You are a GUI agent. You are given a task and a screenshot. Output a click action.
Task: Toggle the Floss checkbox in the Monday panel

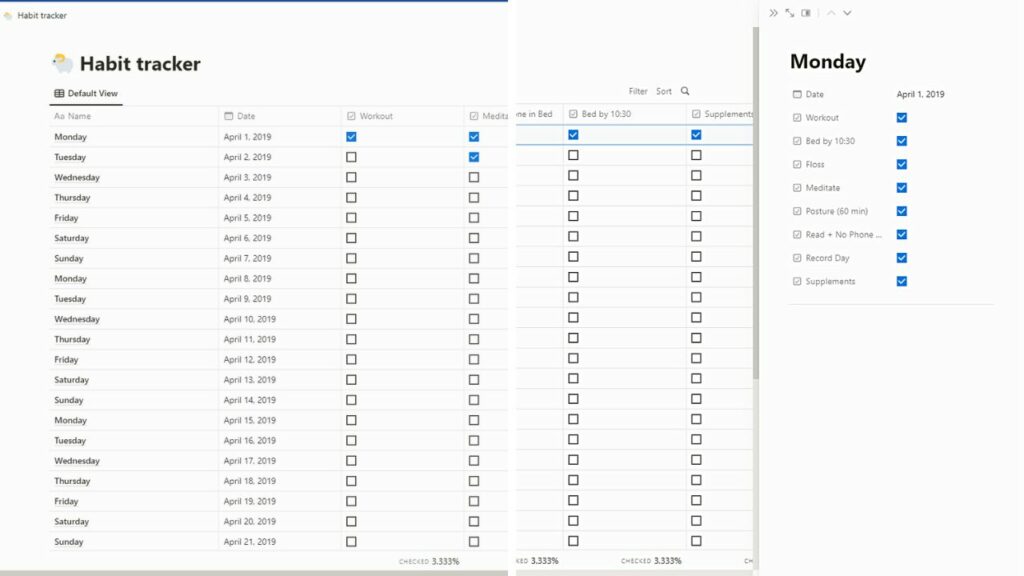tap(902, 164)
